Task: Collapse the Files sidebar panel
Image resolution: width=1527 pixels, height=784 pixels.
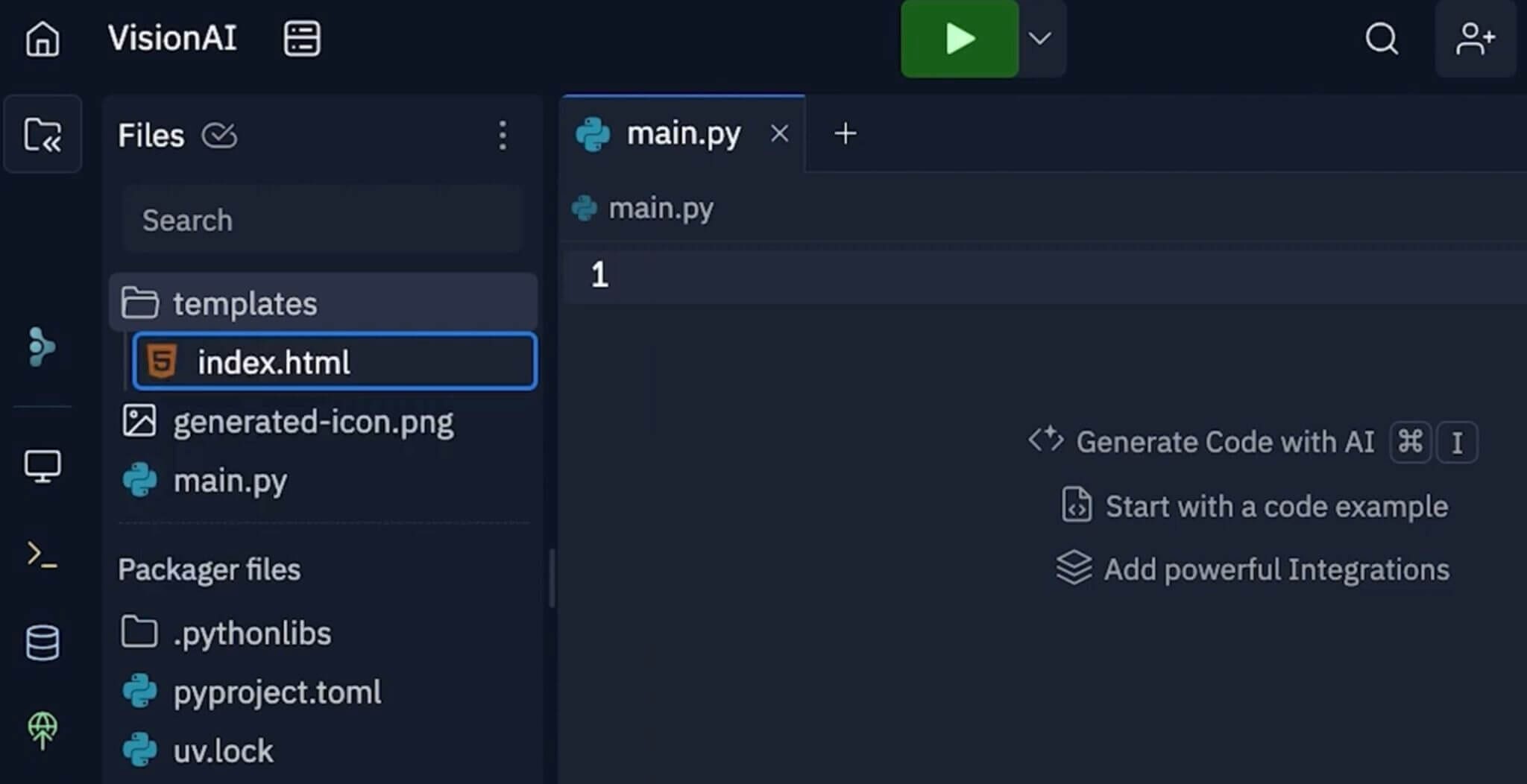Action: tap(42, 135)
